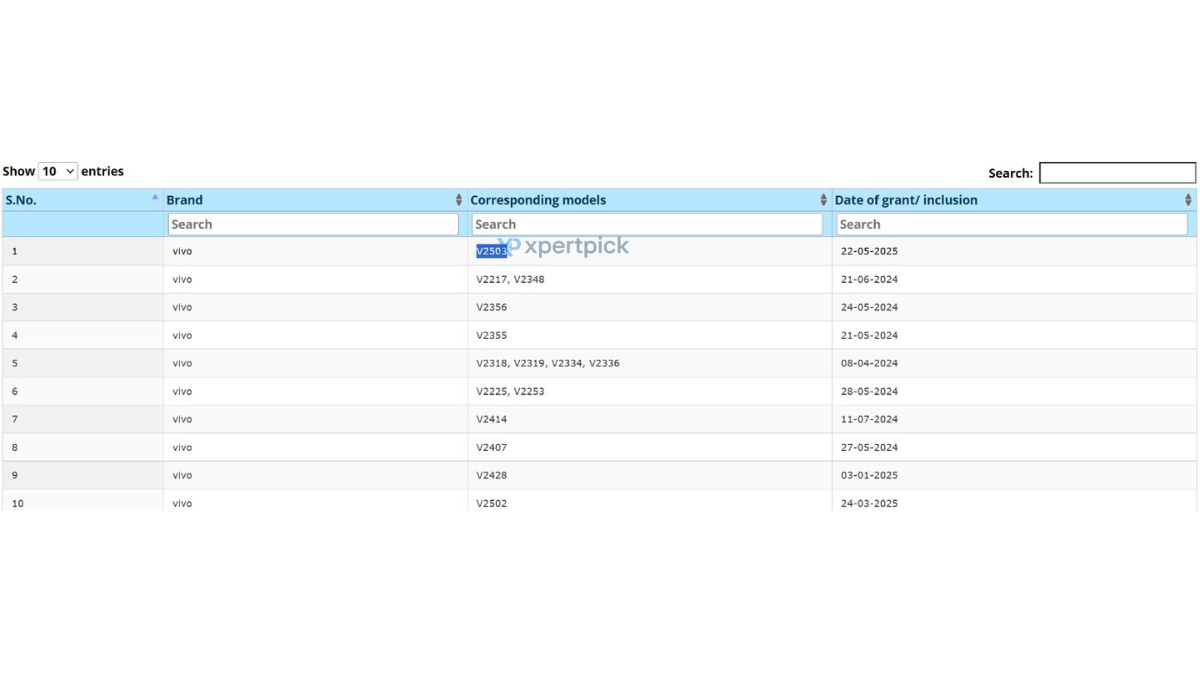Click Brand column sort arrows icon

pos(459,200)
